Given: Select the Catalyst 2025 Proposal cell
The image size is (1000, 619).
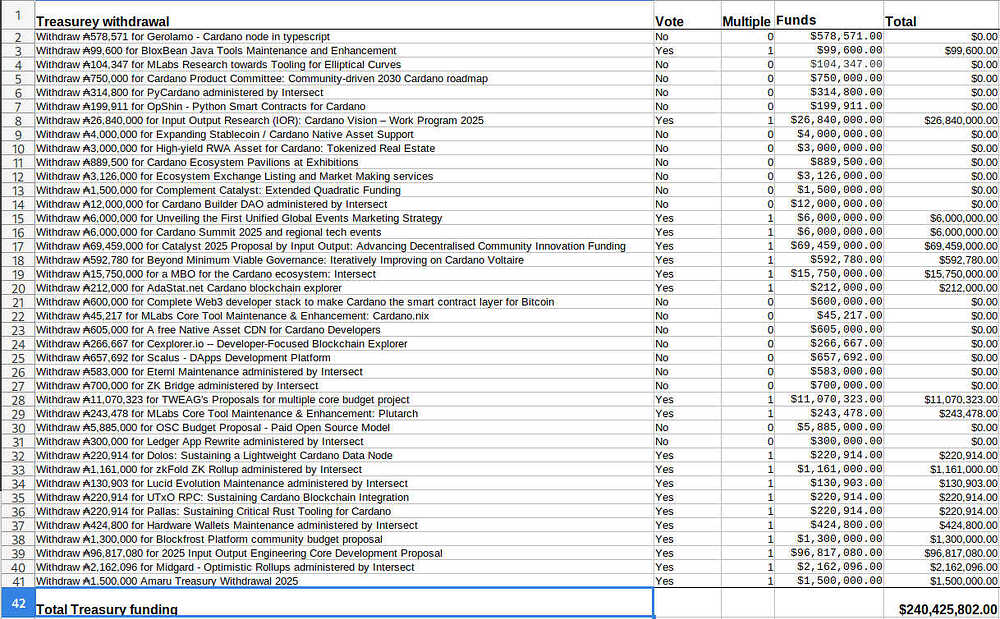Looking at the screenshot, I should [344, 246].
